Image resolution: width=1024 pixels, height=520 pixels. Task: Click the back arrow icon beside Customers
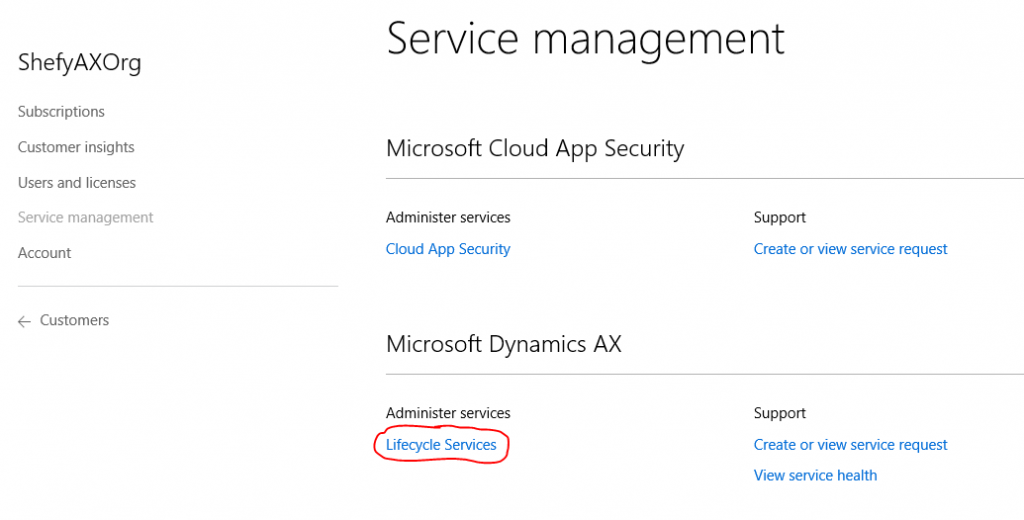click(25, 321)
